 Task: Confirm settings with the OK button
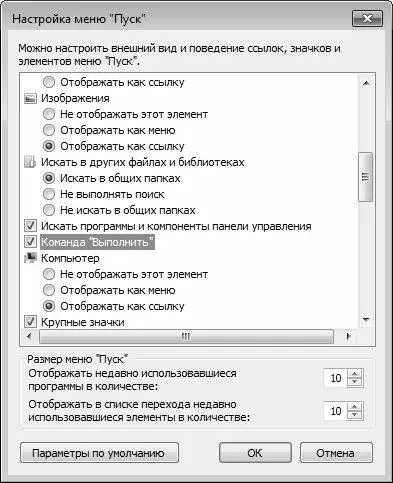point(255,453)
